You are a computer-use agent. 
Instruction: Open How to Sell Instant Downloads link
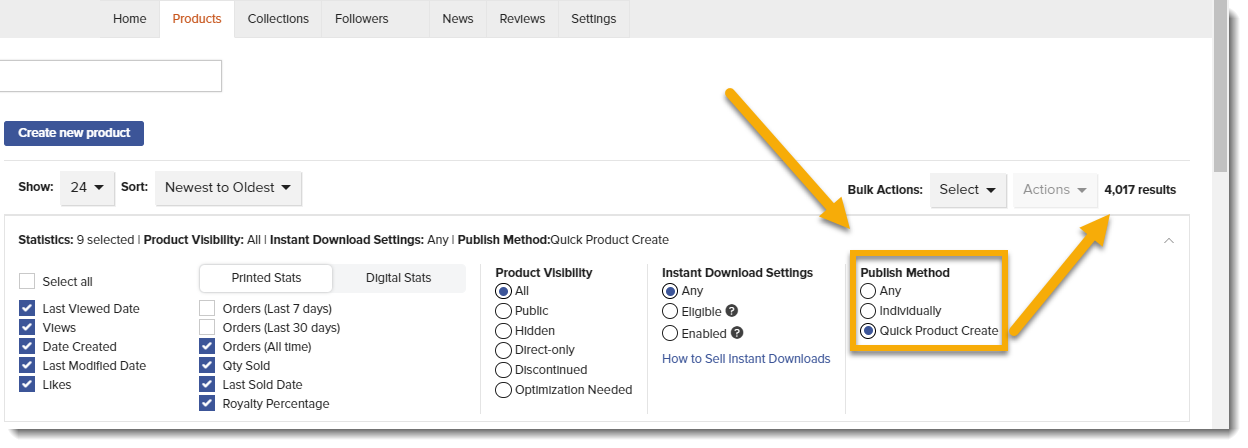tap(746, 358)
